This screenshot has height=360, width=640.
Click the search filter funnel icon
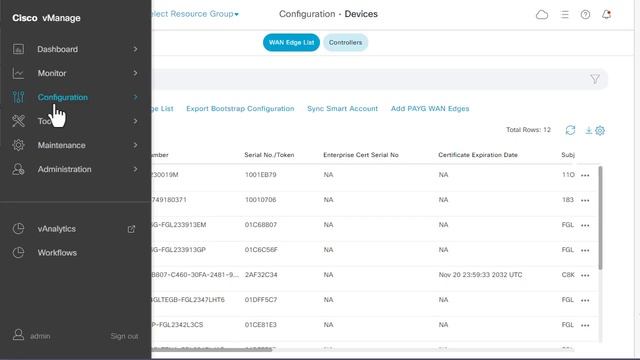[595, 79]
